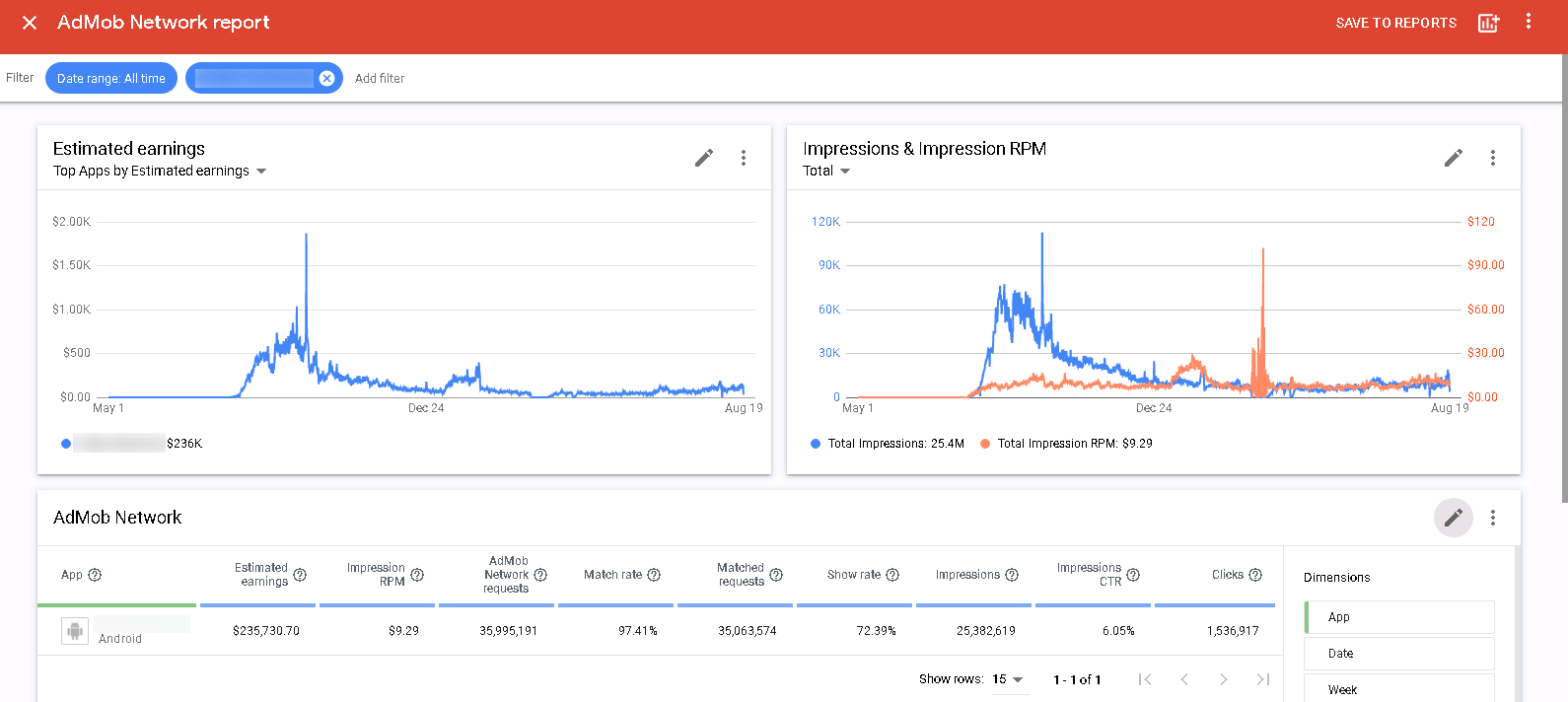
Task: Toggle the $236K app series in earnings legend
Action: coord(131,444)
